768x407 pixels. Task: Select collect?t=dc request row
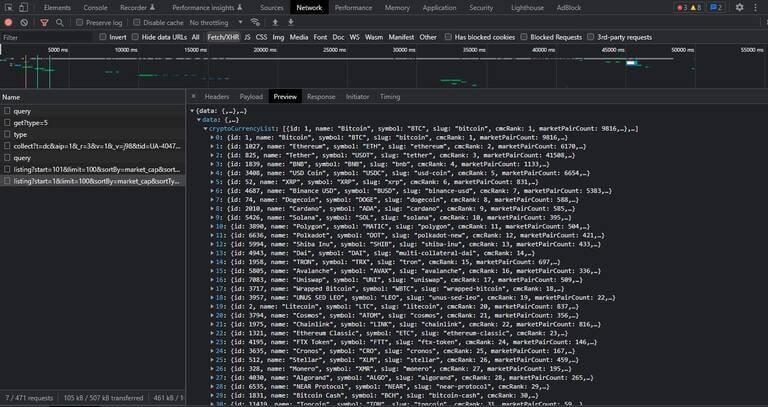coord(93,146)
